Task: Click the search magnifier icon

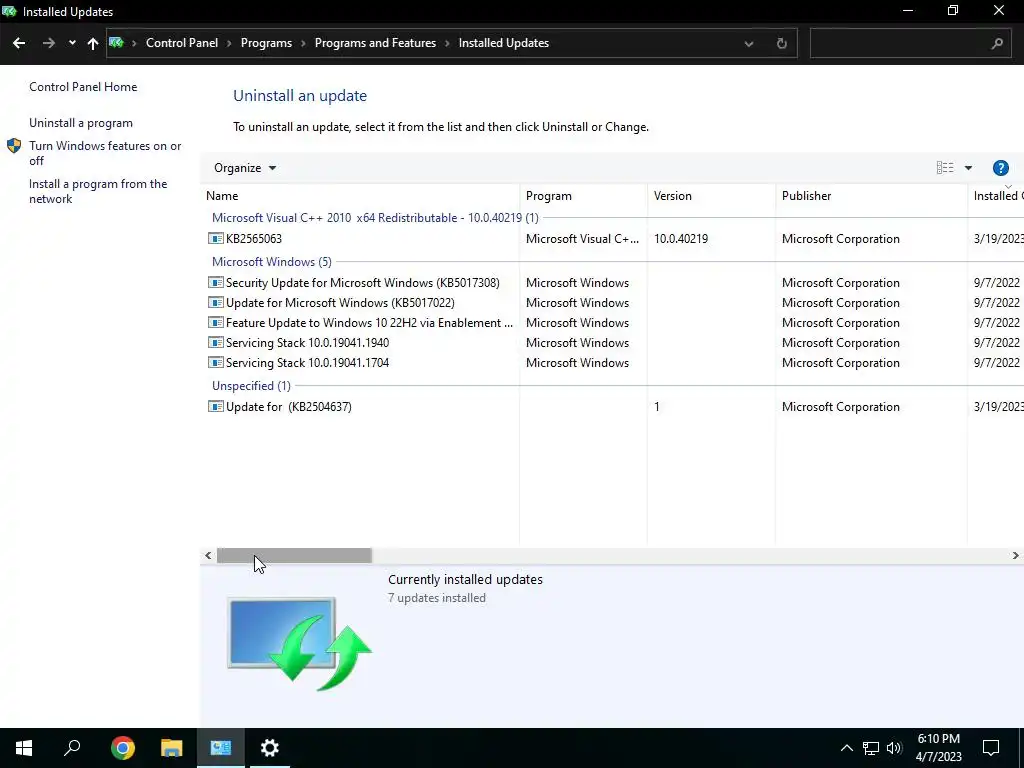Action: pos(997,44)
